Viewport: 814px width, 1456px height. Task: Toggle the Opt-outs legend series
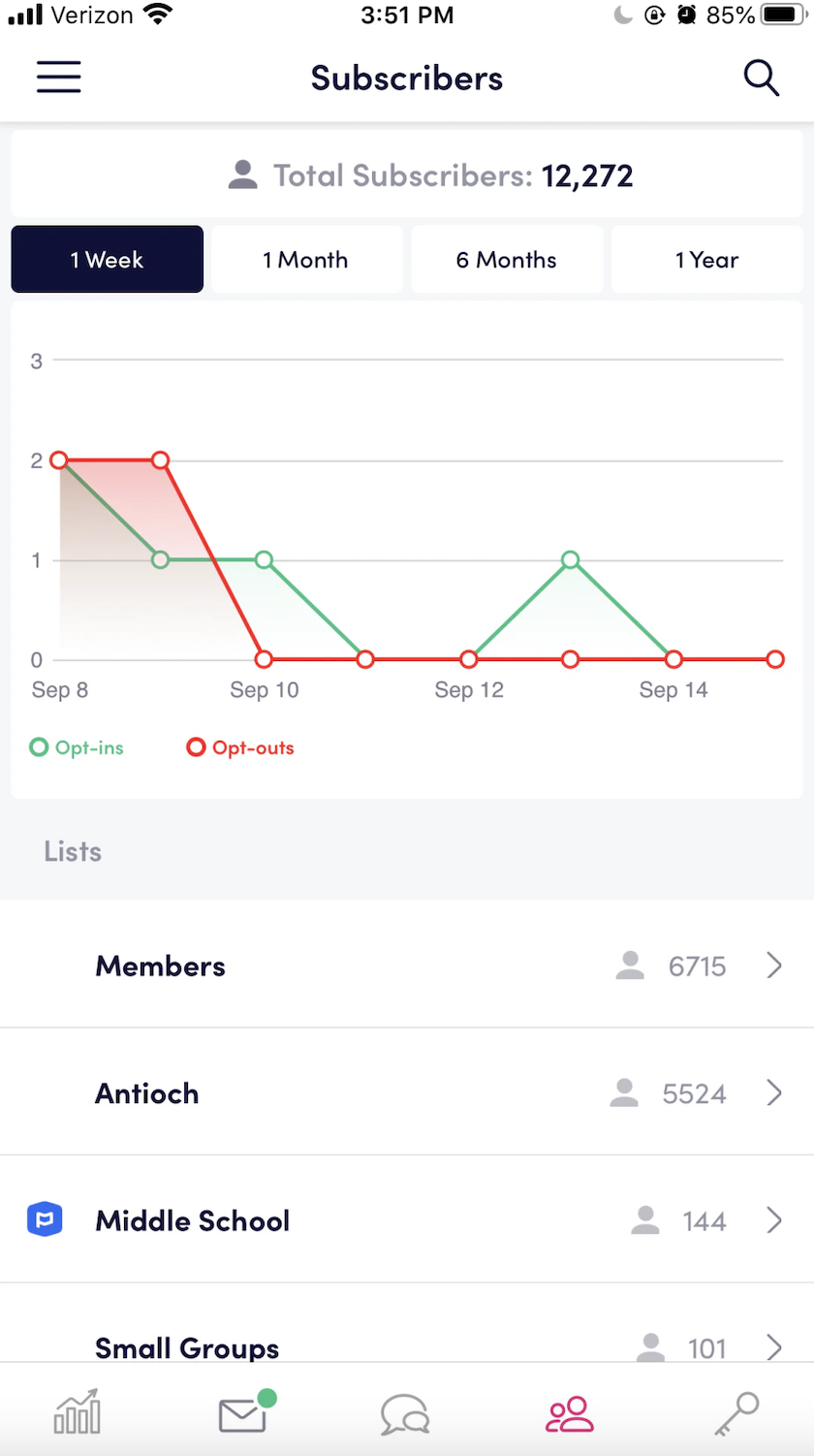point(240,747)
